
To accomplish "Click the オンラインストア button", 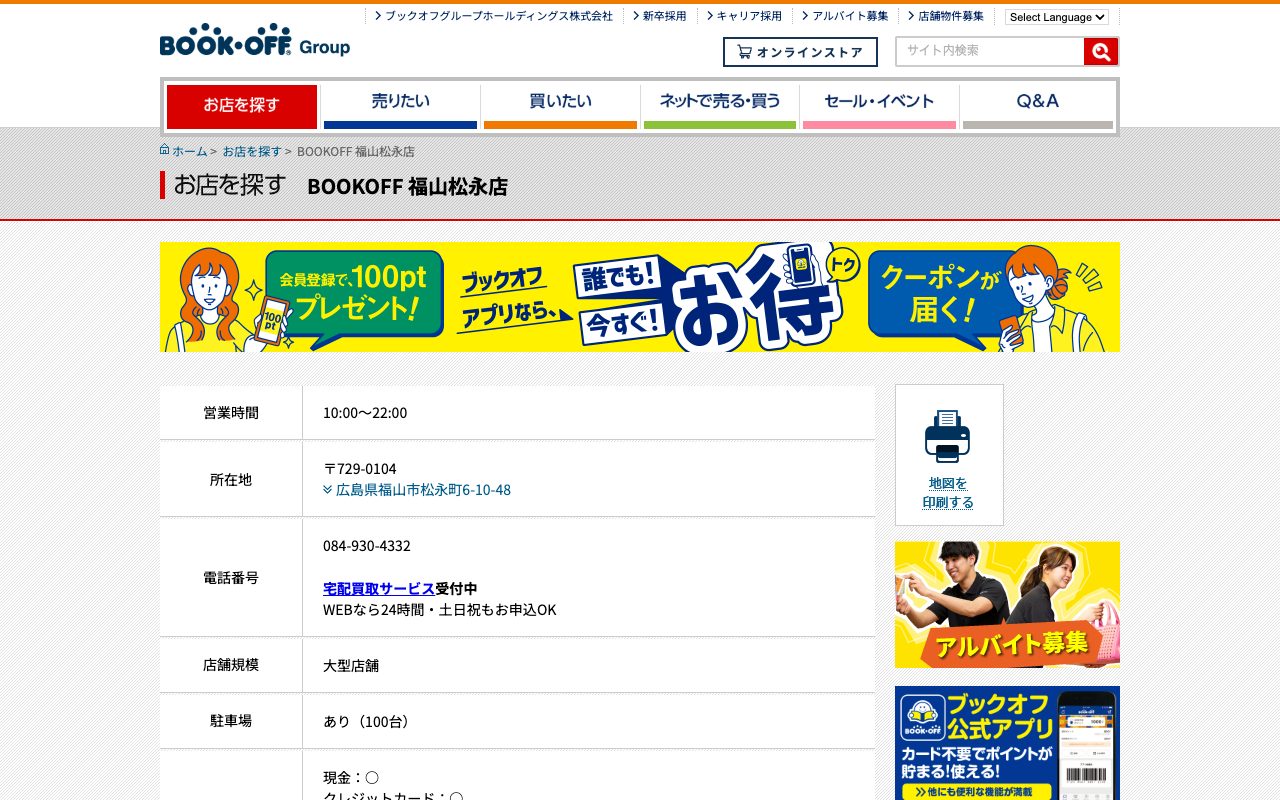I will (800, 52).
